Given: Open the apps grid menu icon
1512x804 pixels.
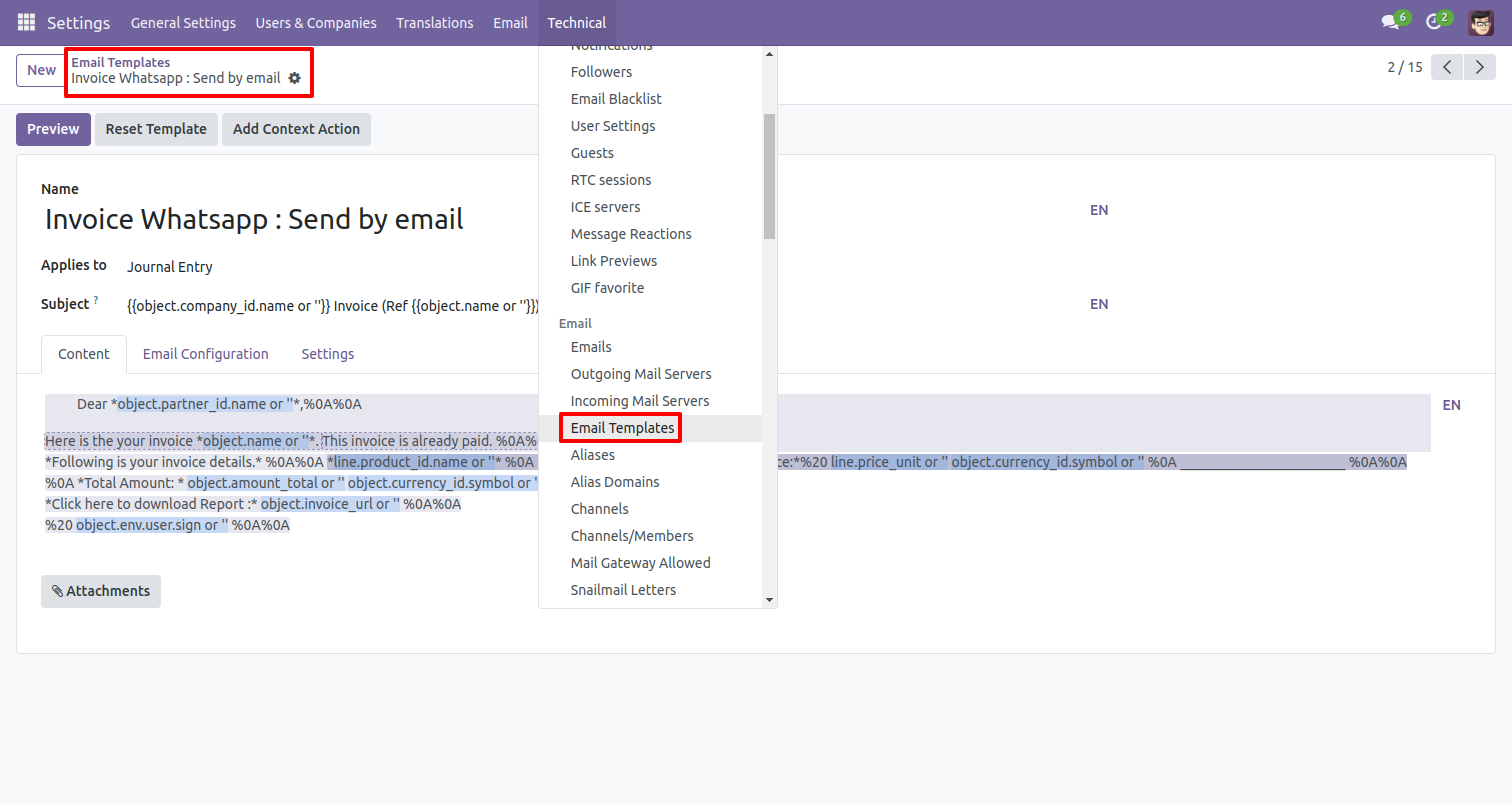Looking at the screenshot, I should pos(26,22).
